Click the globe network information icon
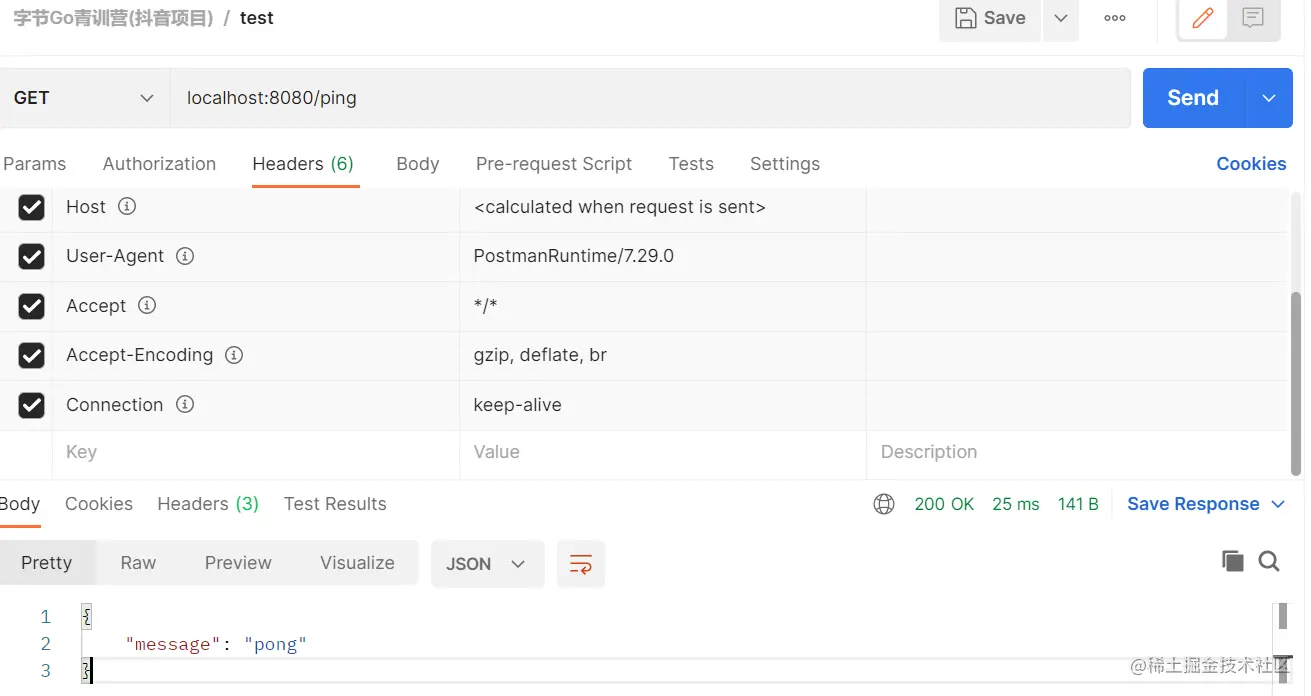Screen dimensions: 1311x696 click(884, 504)
